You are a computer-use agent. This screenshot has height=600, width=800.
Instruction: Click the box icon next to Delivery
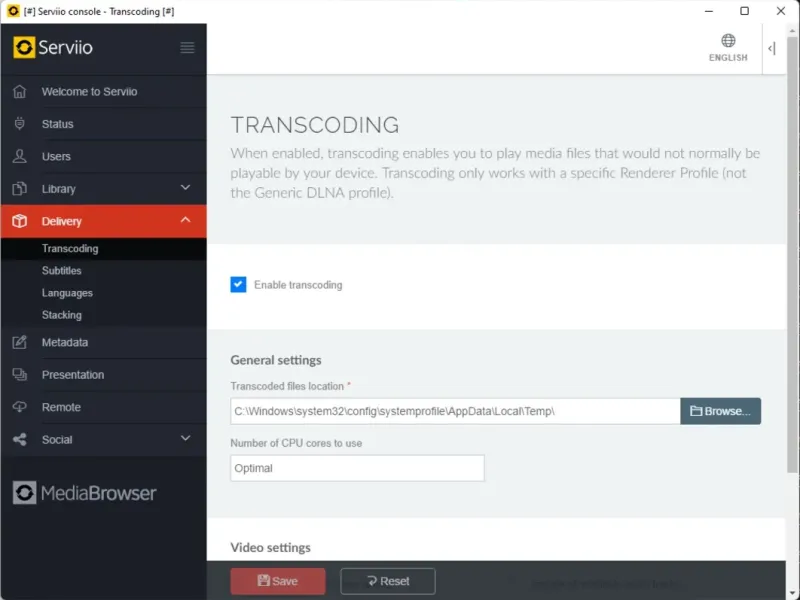coord(19,221)
